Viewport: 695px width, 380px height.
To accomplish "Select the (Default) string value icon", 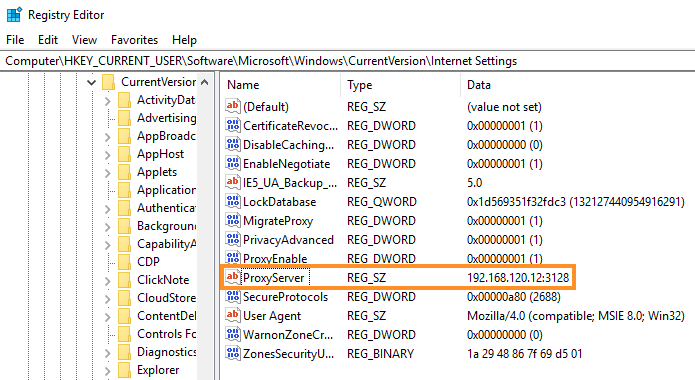I will point(233,106).
